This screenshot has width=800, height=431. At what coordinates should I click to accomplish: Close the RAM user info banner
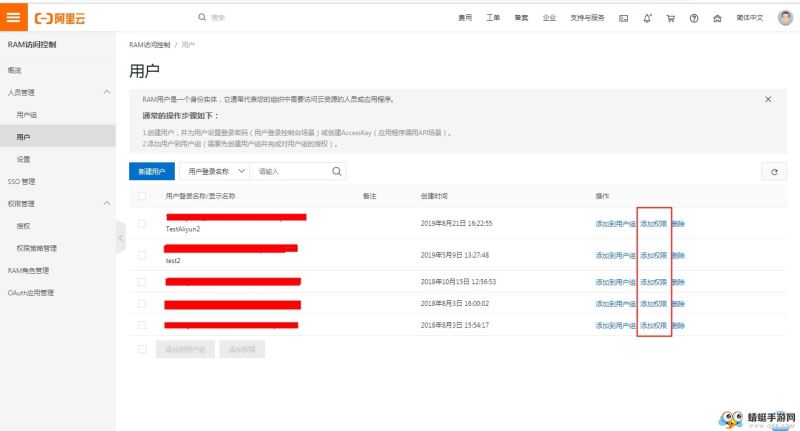[x=768, y=99]
